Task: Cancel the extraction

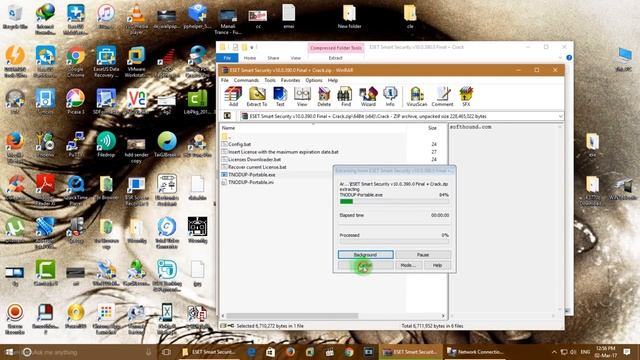Action: 365,265
